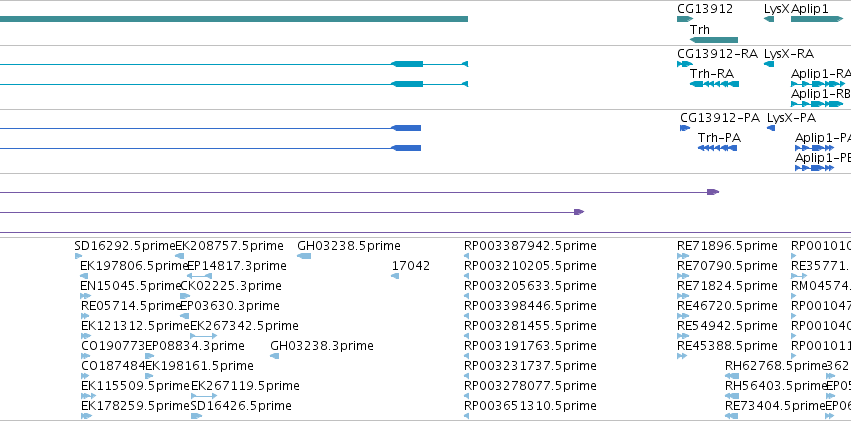The width and height of the screenshot is (851, 421).
Task: Click the GH03238.5prime EST glyph
Action: click(x=304, y=256)
